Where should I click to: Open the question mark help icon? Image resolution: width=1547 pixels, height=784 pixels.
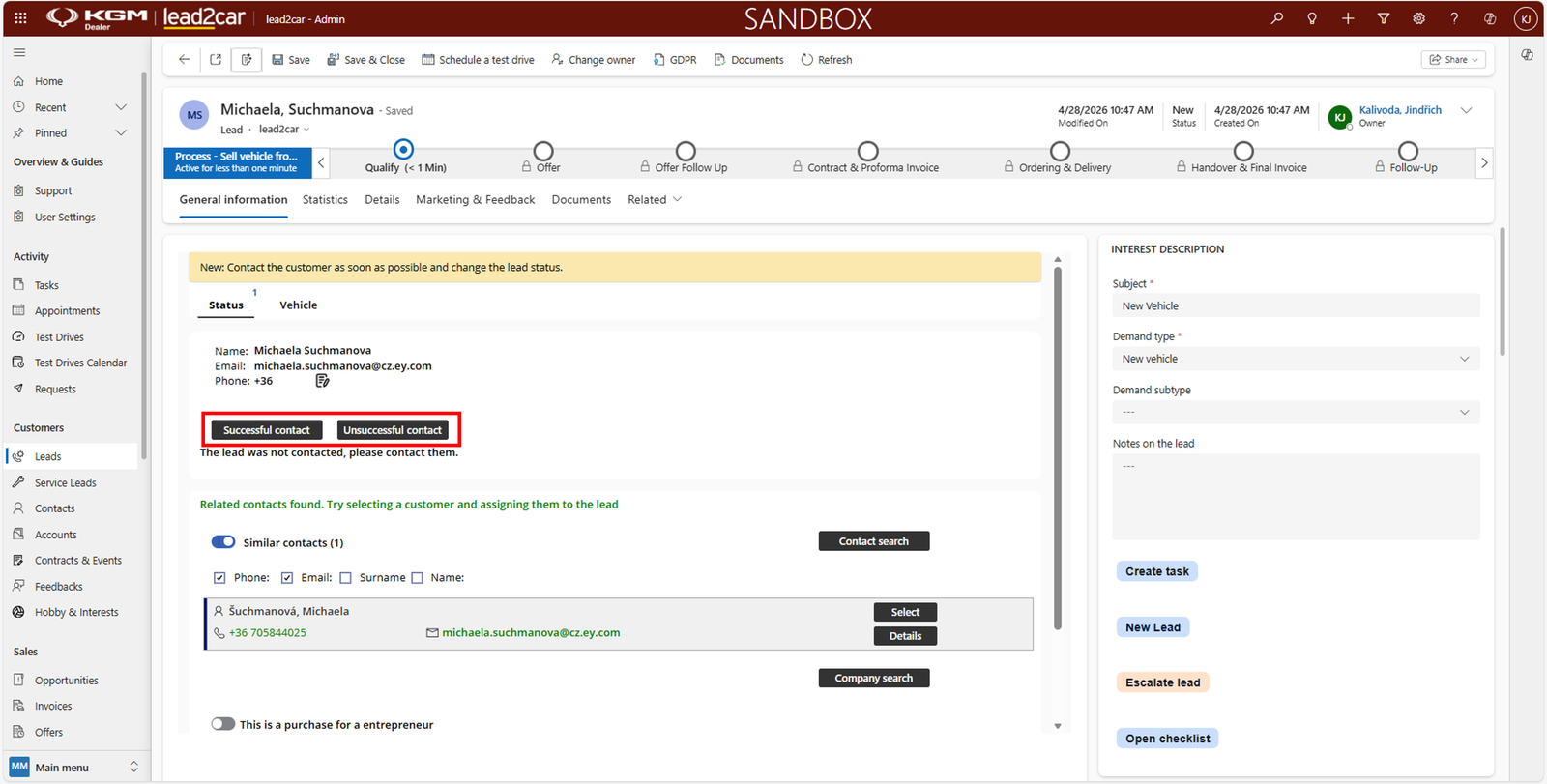tap(1454, 18)
